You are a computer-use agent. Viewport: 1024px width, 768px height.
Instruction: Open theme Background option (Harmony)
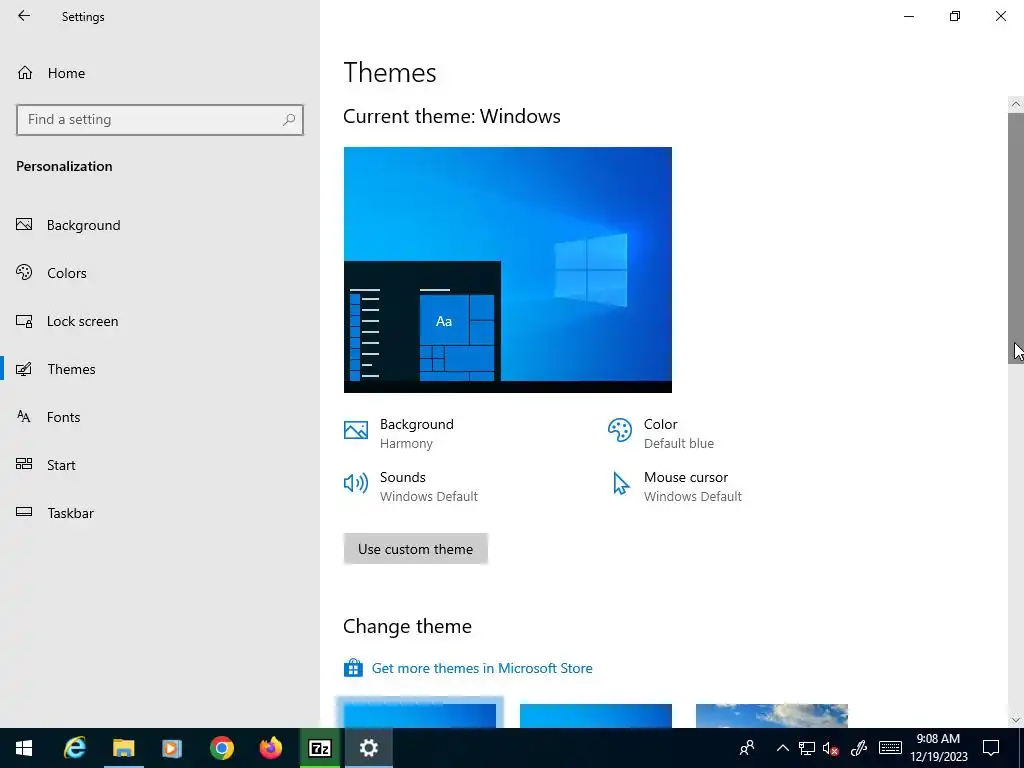[x=399, y=434]
